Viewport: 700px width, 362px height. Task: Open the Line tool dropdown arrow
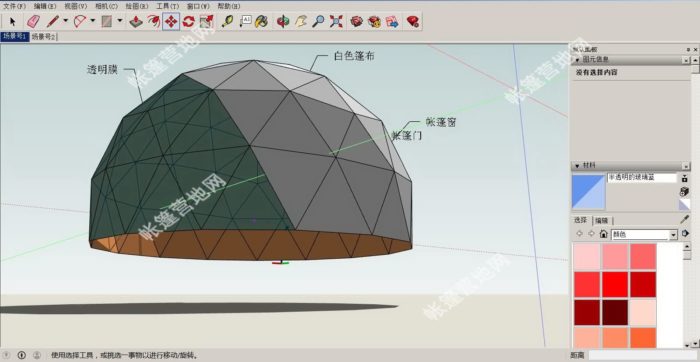(66, 21)
